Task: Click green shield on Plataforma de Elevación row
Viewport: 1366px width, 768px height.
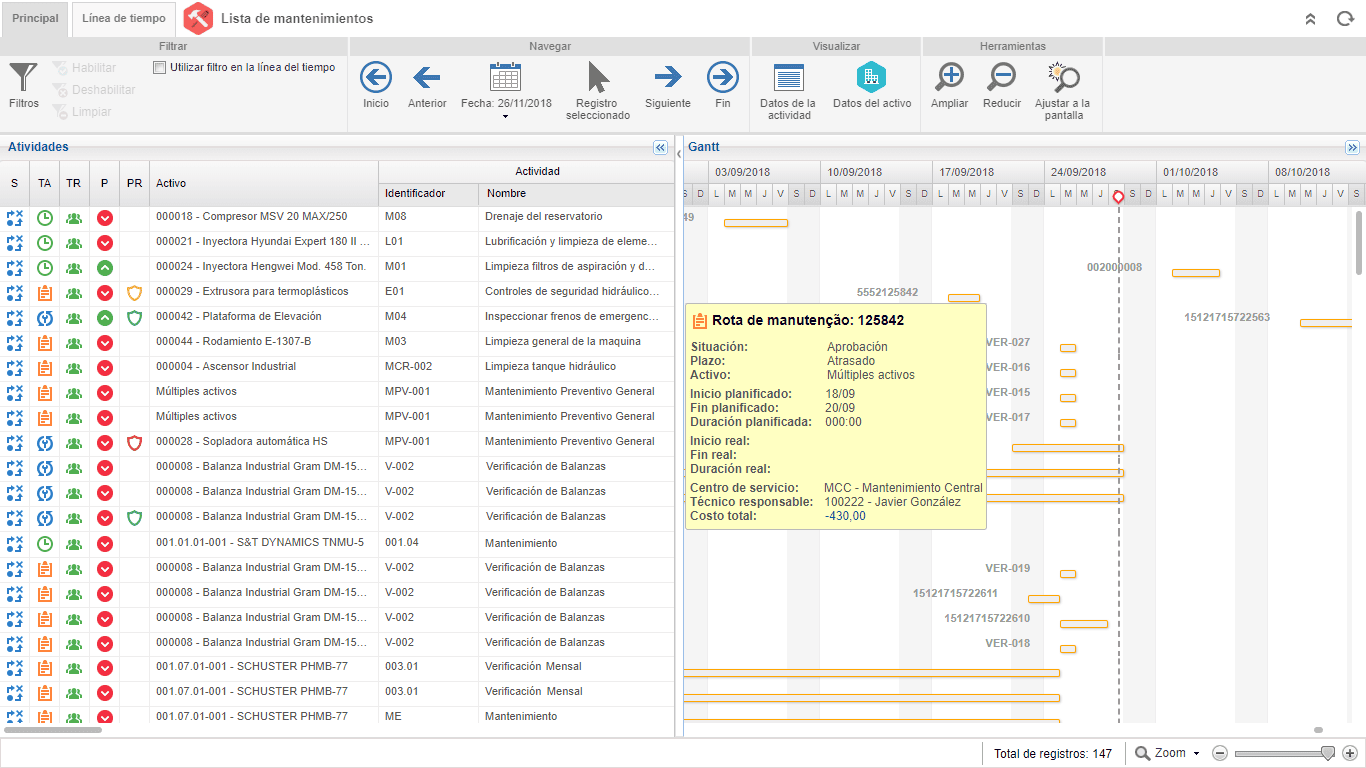Action: [135, 318]
